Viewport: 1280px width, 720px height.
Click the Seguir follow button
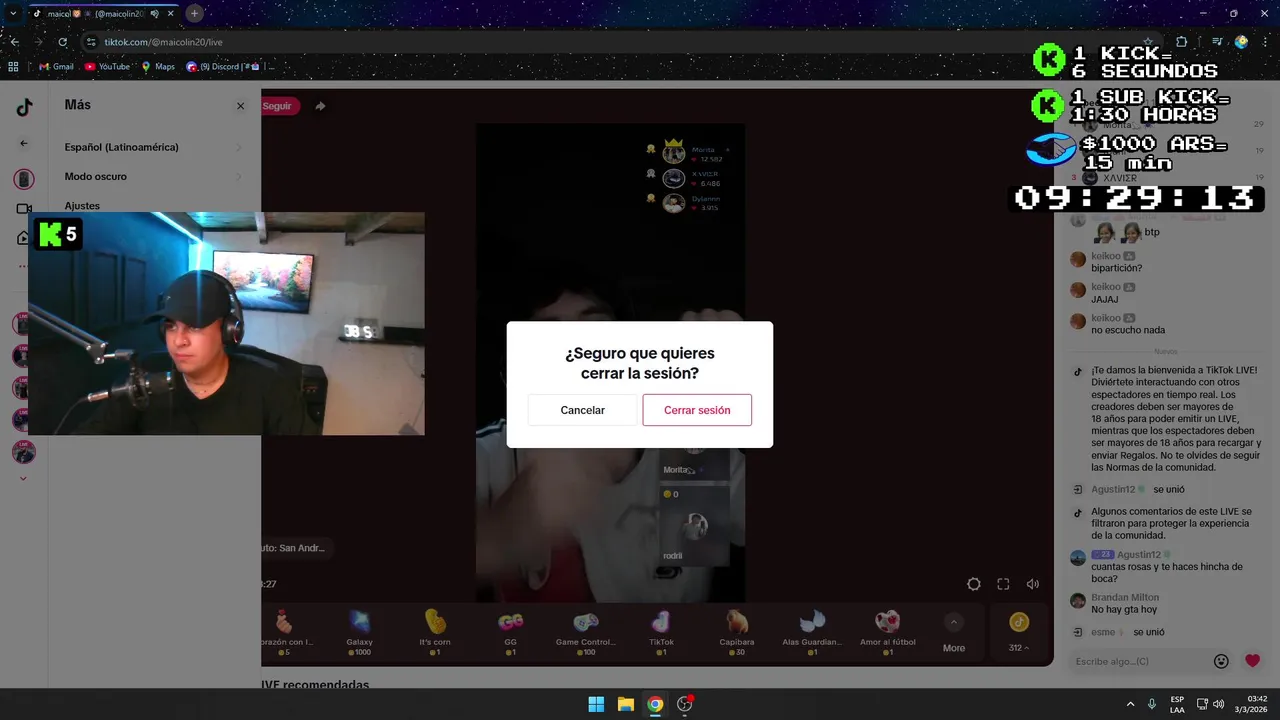(280, 106)
